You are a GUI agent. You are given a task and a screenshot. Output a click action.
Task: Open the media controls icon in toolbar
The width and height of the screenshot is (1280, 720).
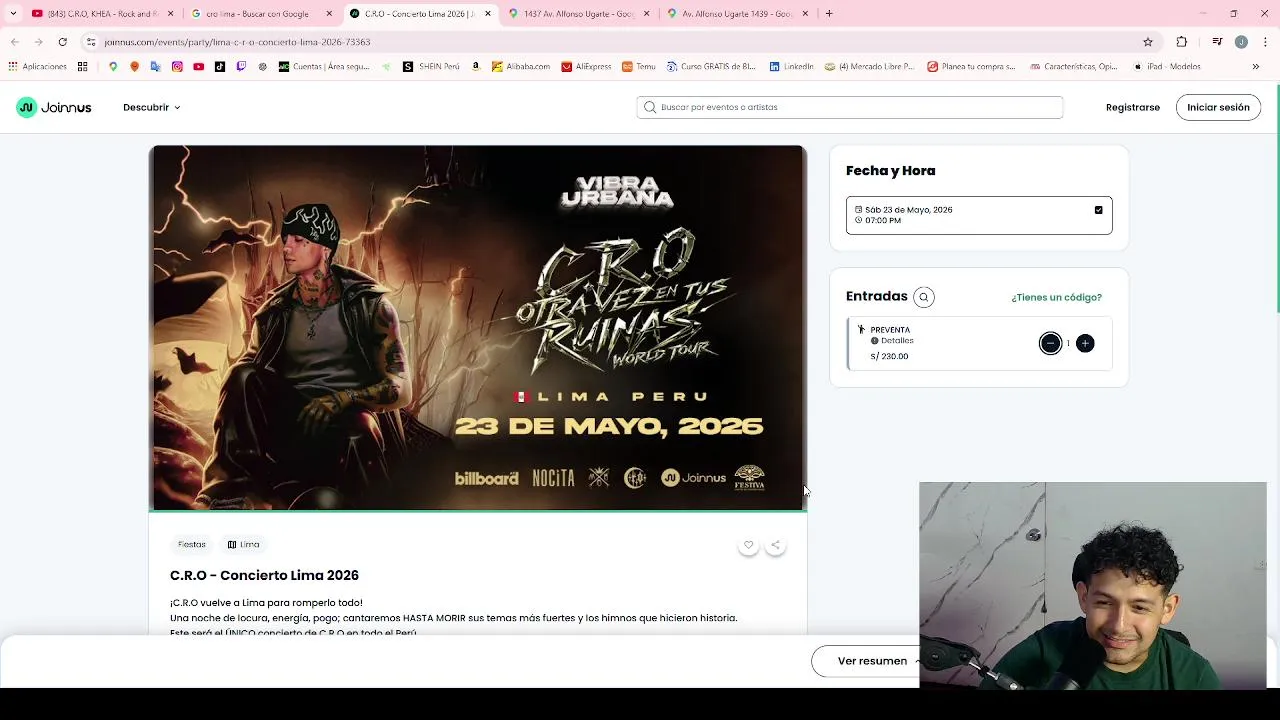pos(1217,42)
